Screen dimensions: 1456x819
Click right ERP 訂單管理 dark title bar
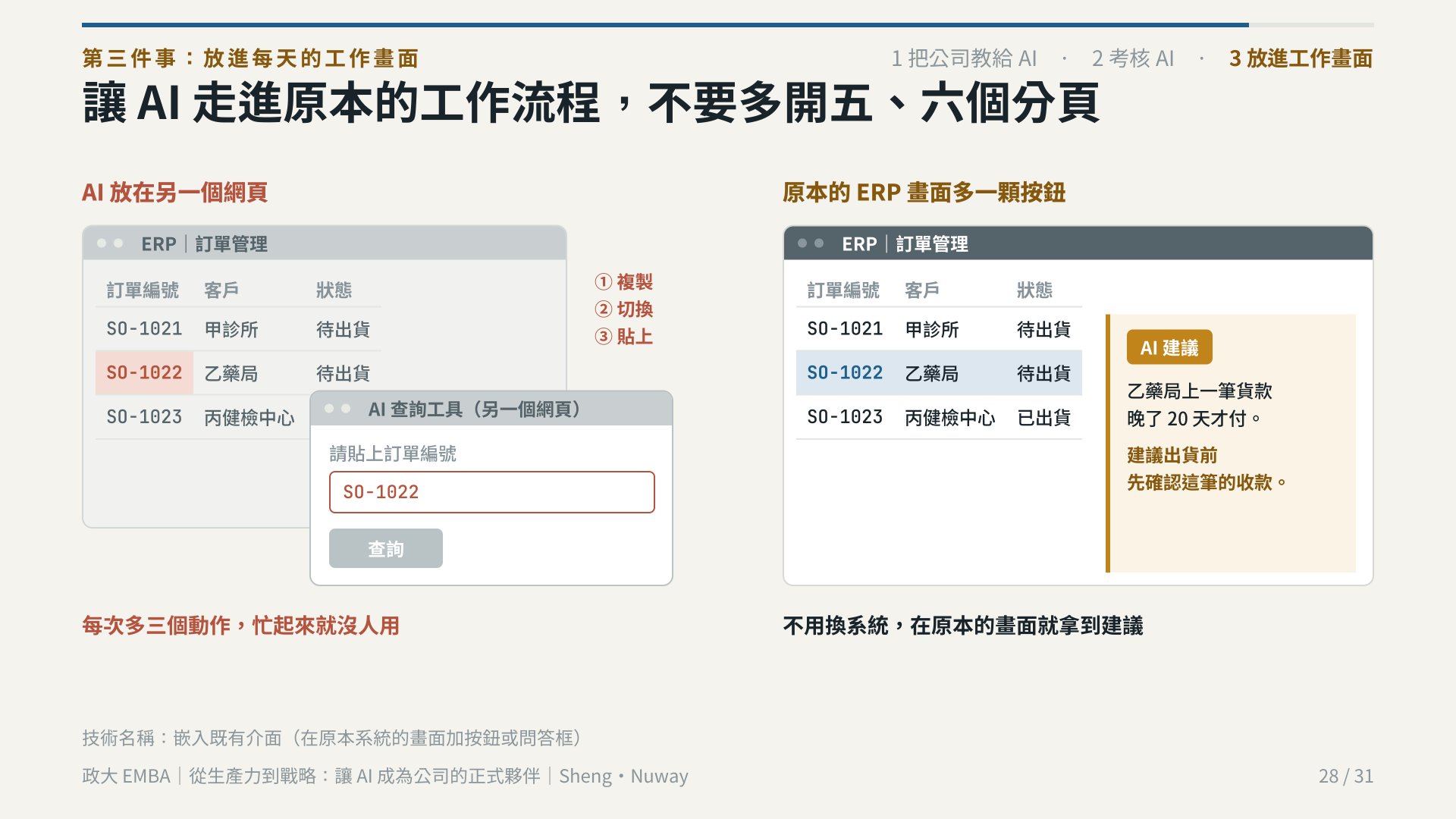[x=1078, y=243]
